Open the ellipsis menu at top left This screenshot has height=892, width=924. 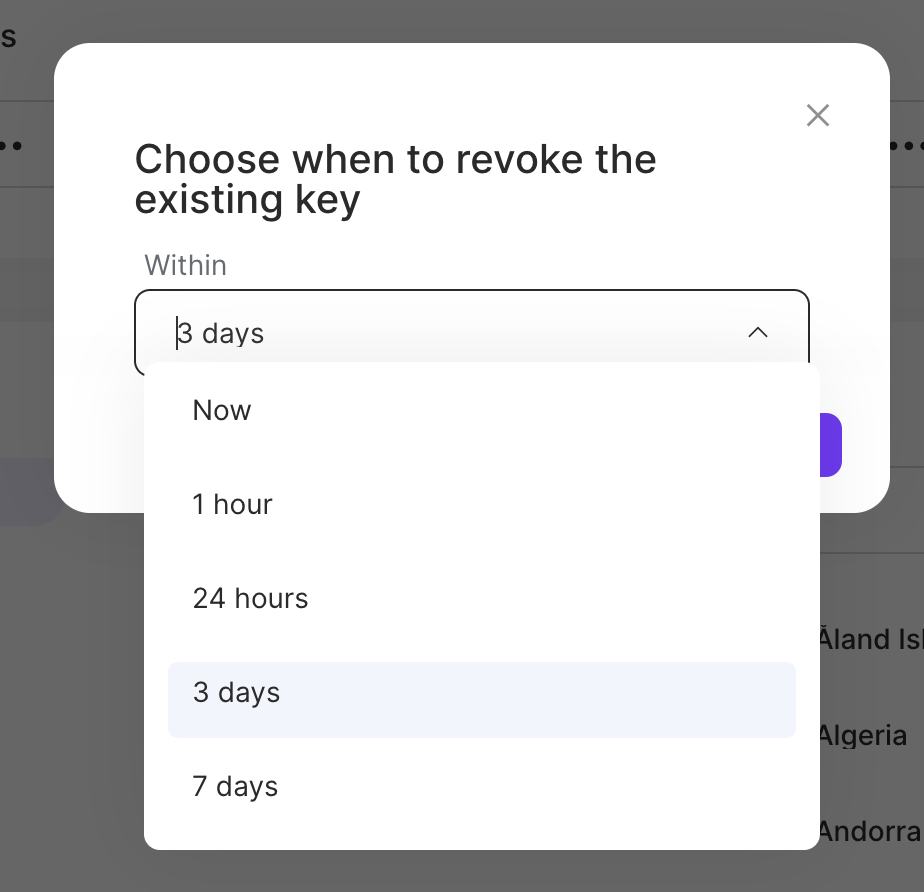tap(10, 145)
